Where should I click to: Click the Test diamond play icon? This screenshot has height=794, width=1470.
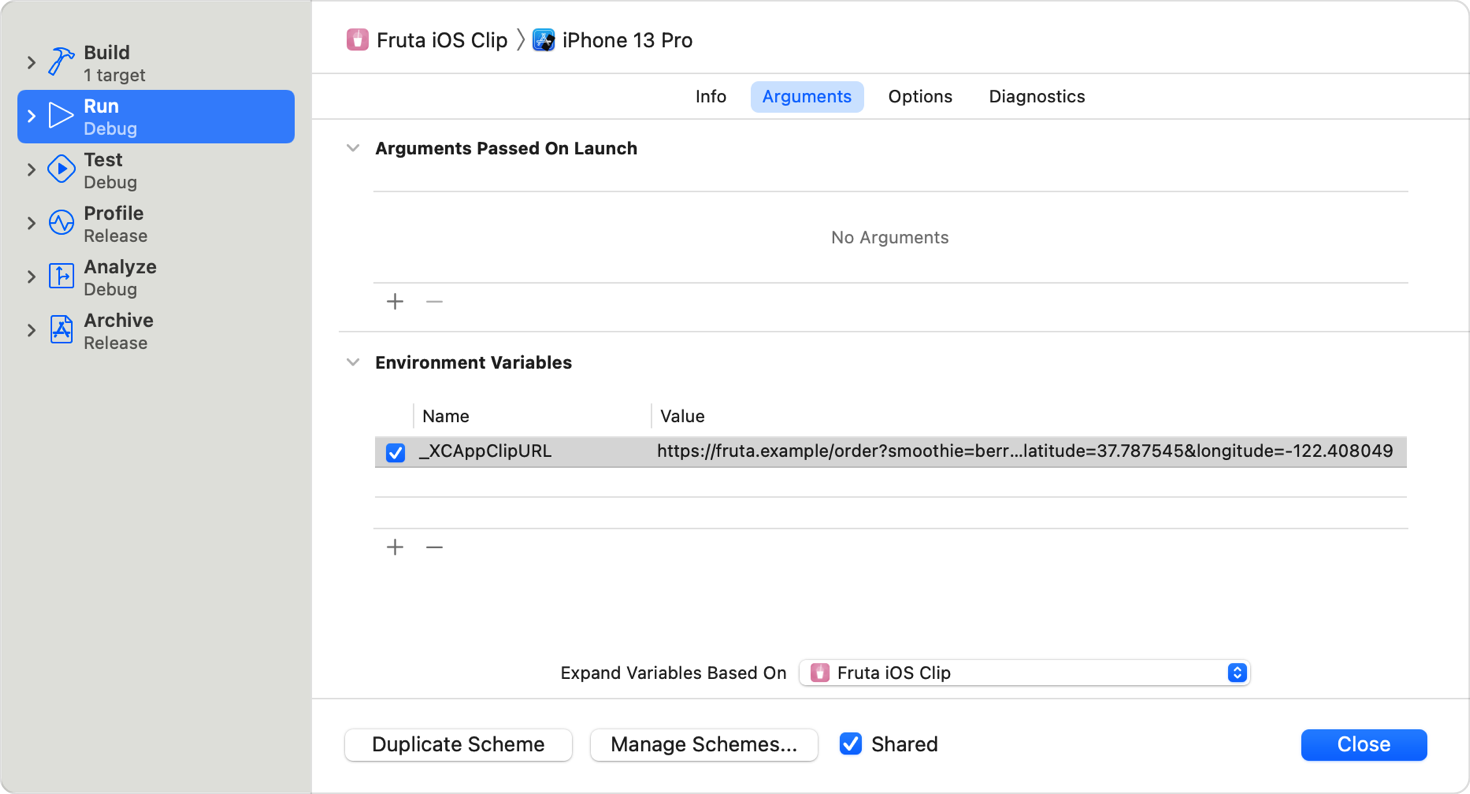click(x=62, y=170)
